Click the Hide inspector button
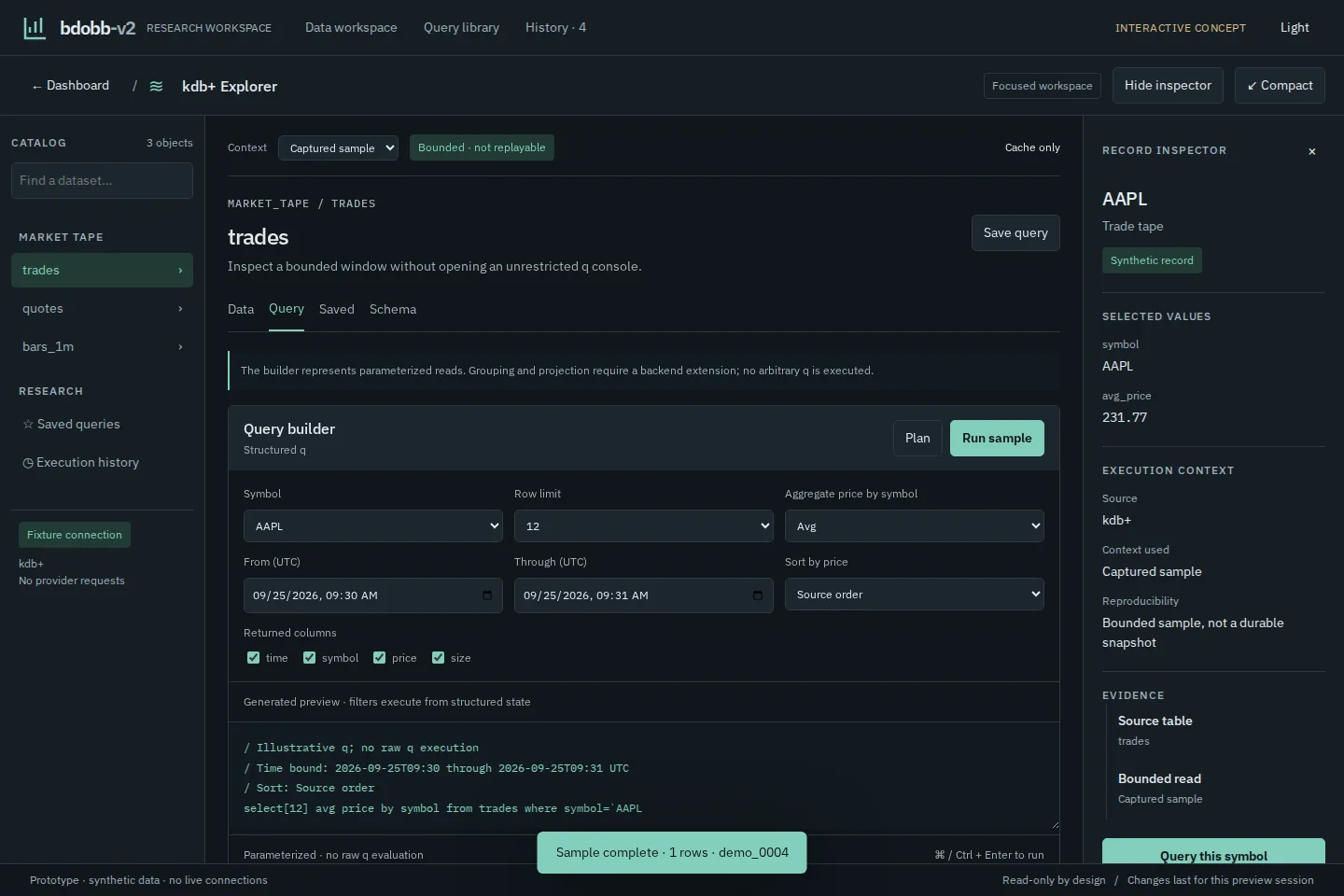Image resolution: width=1344 pixels, height=896 pixels. [x=1168, y=86]
